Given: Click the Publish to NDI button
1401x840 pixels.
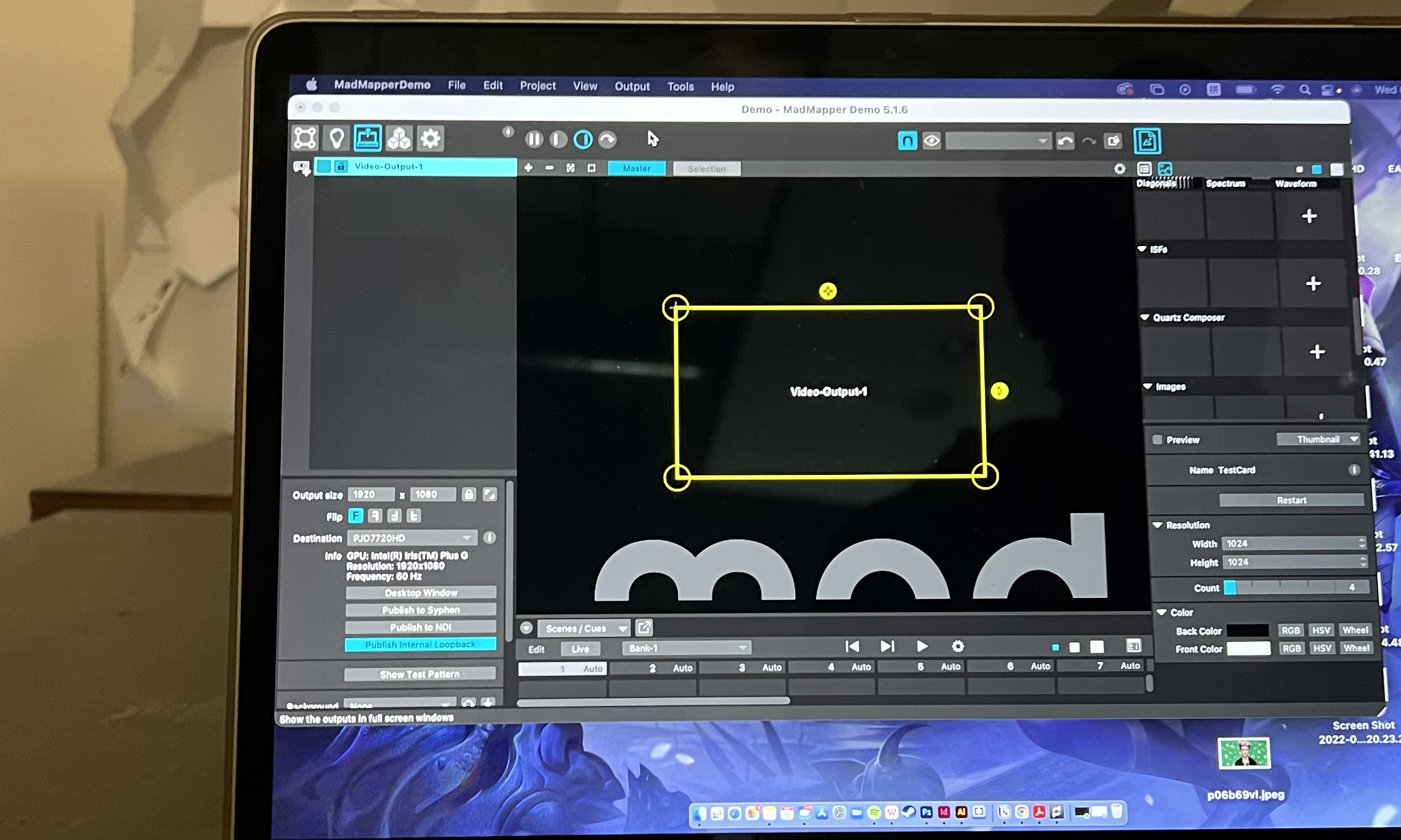Looking at the screenshot, I should [420, 627].
